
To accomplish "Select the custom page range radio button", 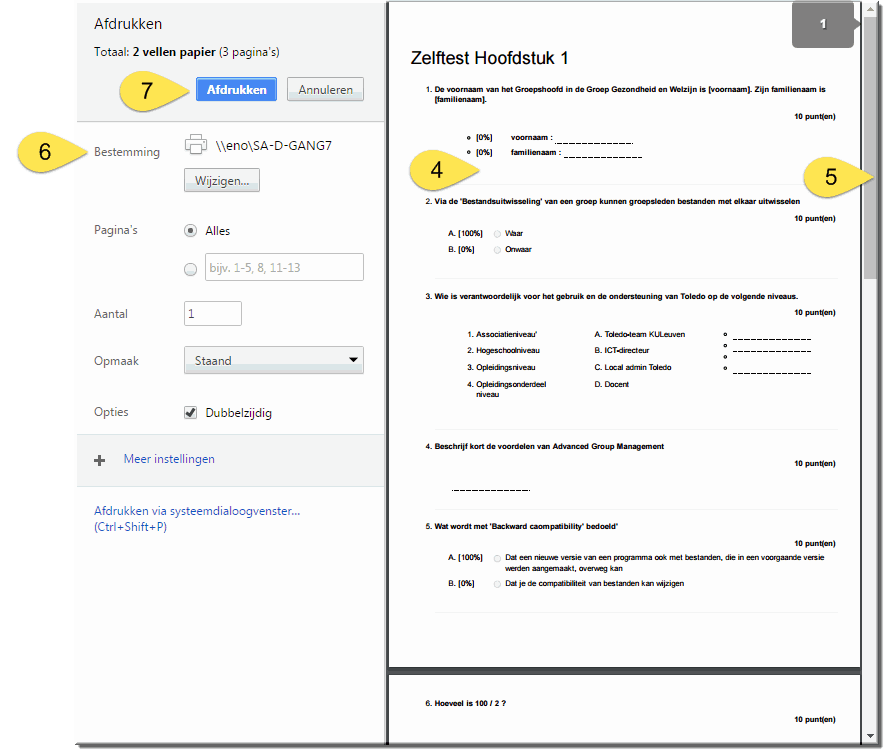I will 191,269.
